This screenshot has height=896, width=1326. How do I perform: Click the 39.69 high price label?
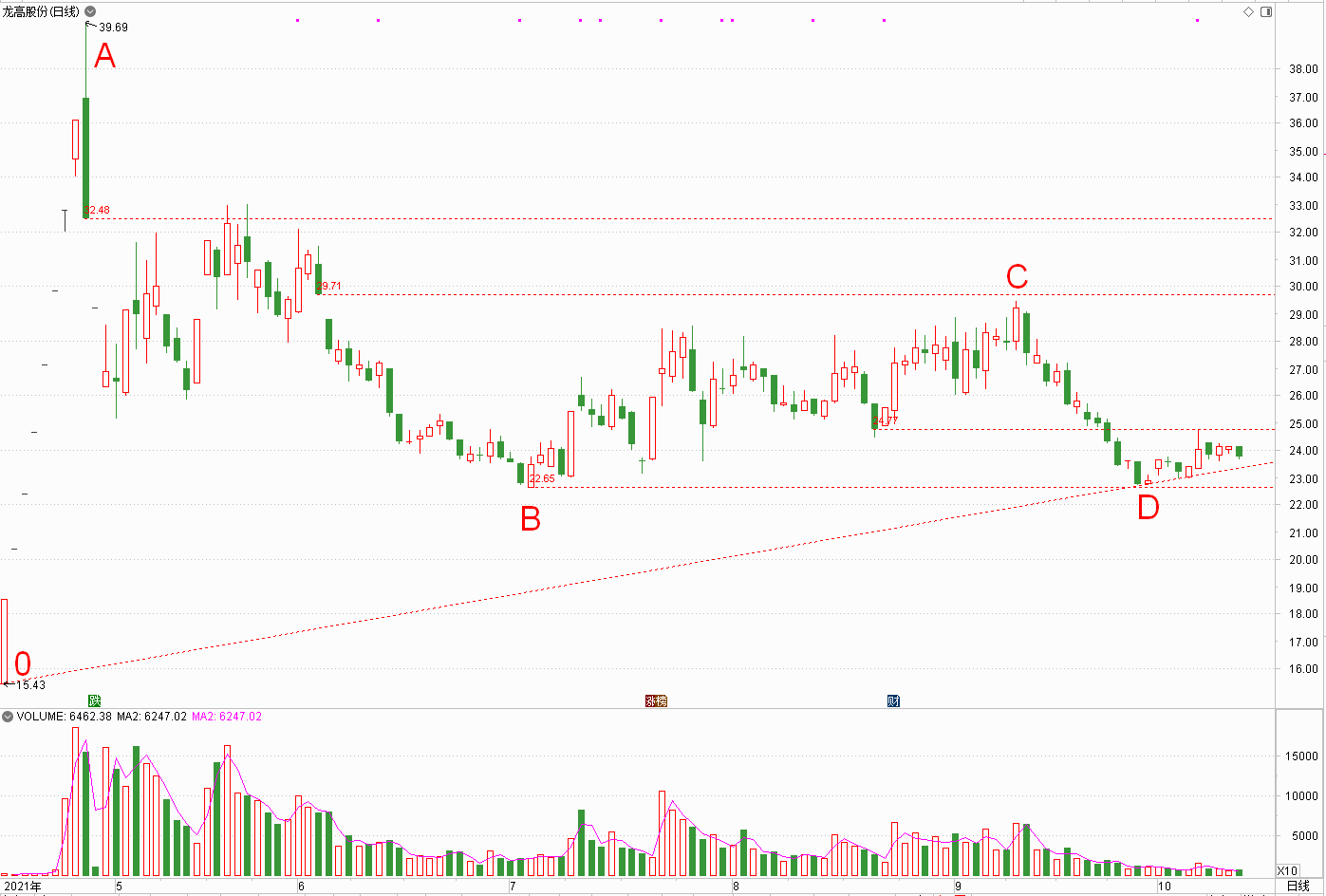tap(113, 28)
